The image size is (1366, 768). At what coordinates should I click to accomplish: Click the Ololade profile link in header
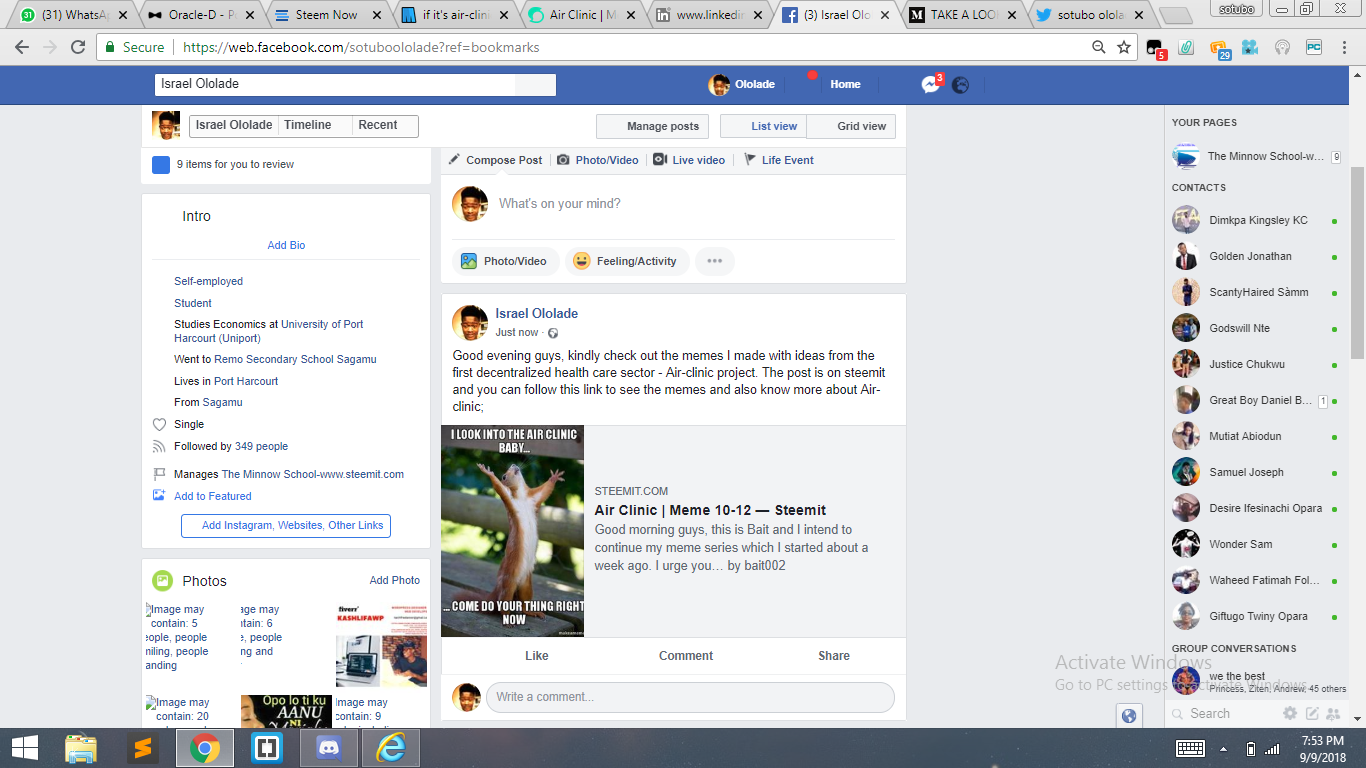click(742, 85)
